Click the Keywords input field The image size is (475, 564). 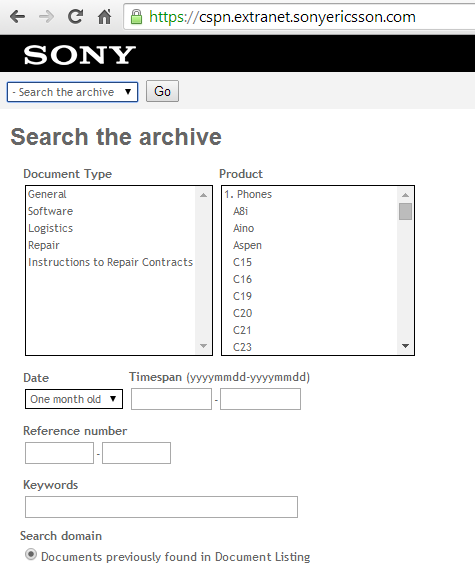point(161,507)
